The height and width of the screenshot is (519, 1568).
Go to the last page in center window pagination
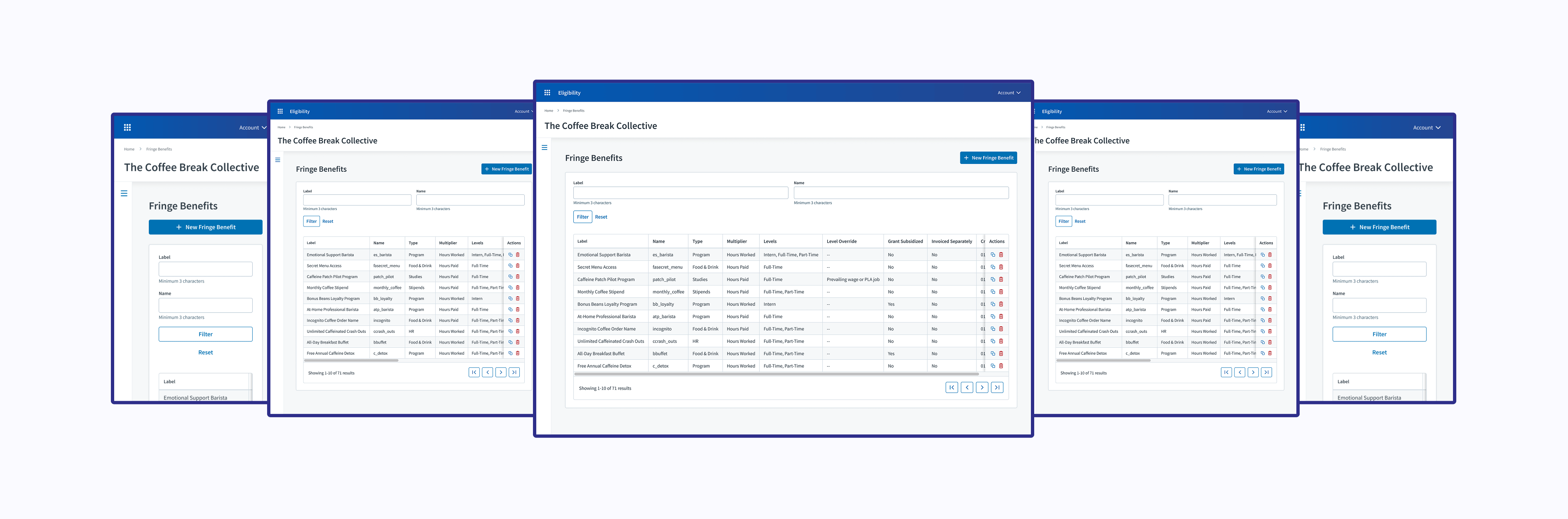tap(996, 388)
